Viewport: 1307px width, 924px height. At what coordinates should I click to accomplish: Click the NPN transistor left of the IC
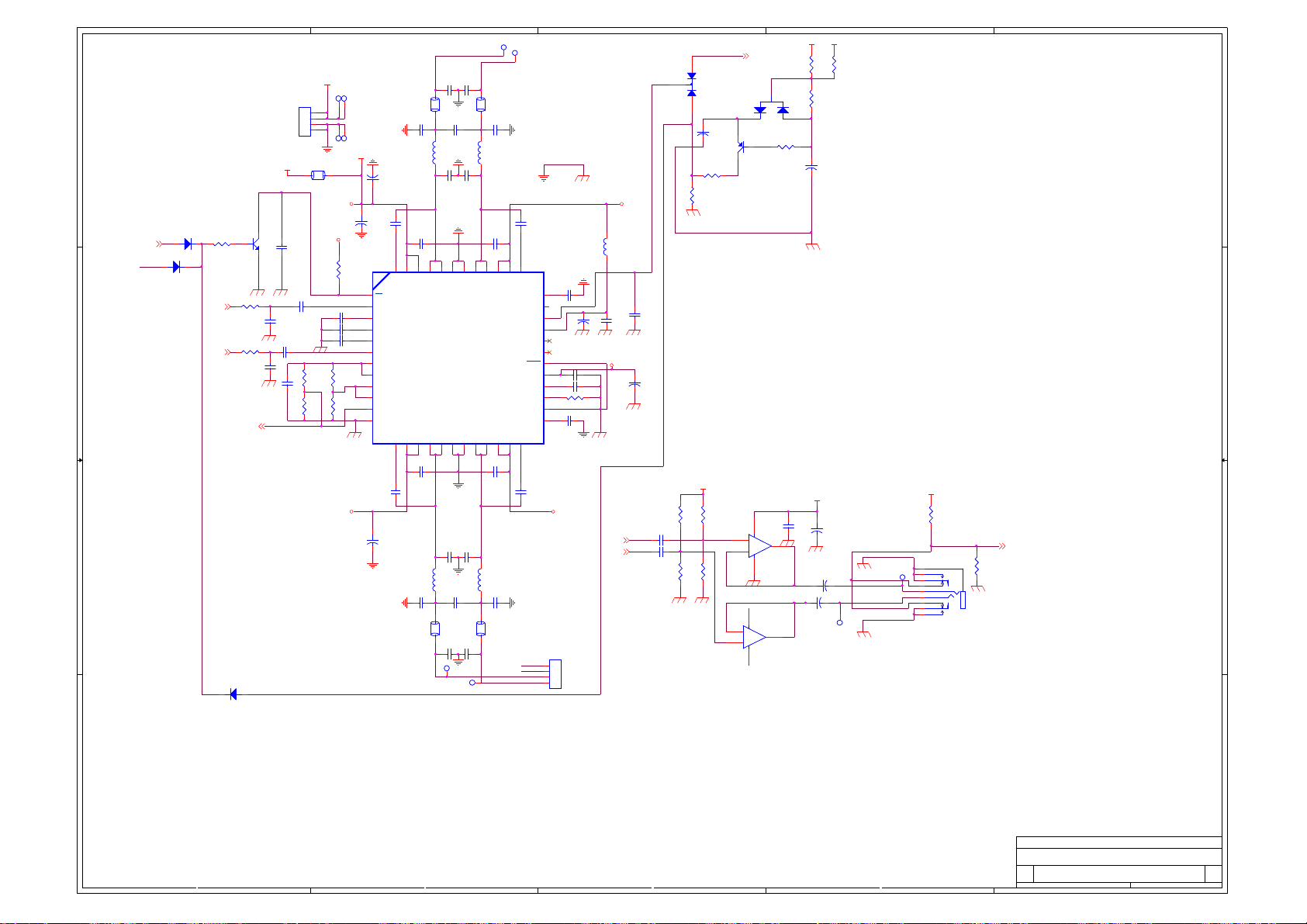point(255,244)
